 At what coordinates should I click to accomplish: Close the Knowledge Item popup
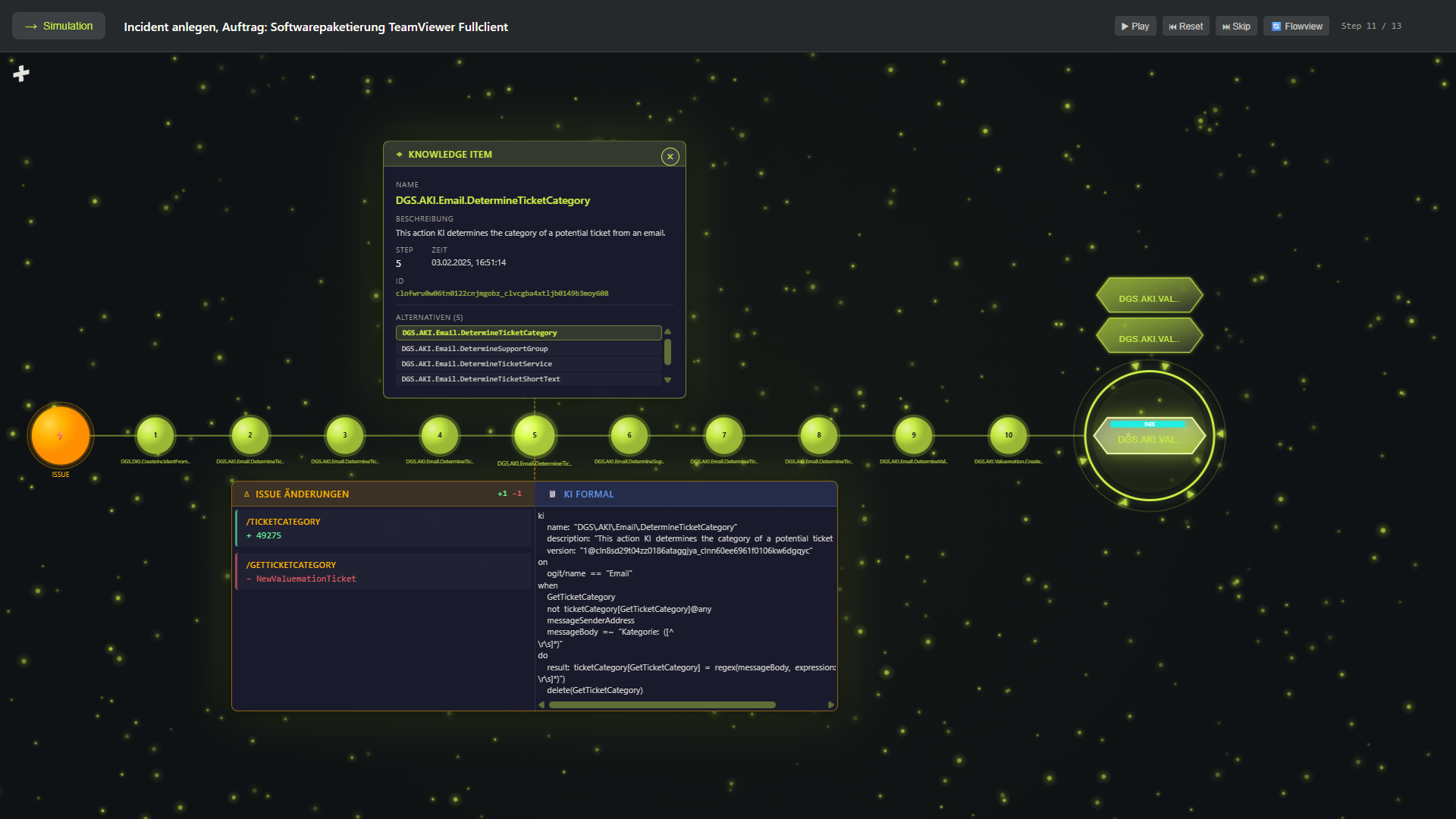click(670, 156)
